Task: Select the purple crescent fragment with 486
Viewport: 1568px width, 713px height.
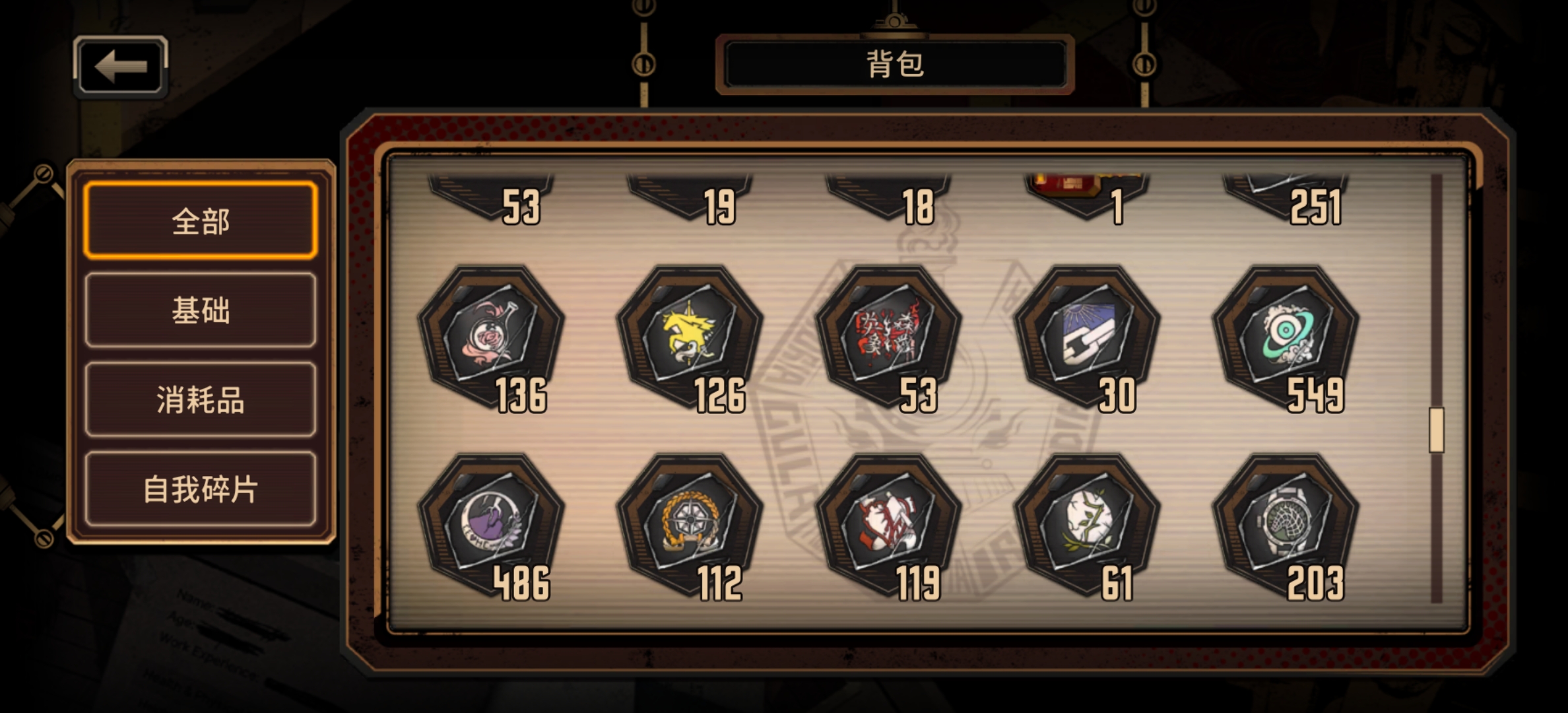Action: (x=490, y=526)
